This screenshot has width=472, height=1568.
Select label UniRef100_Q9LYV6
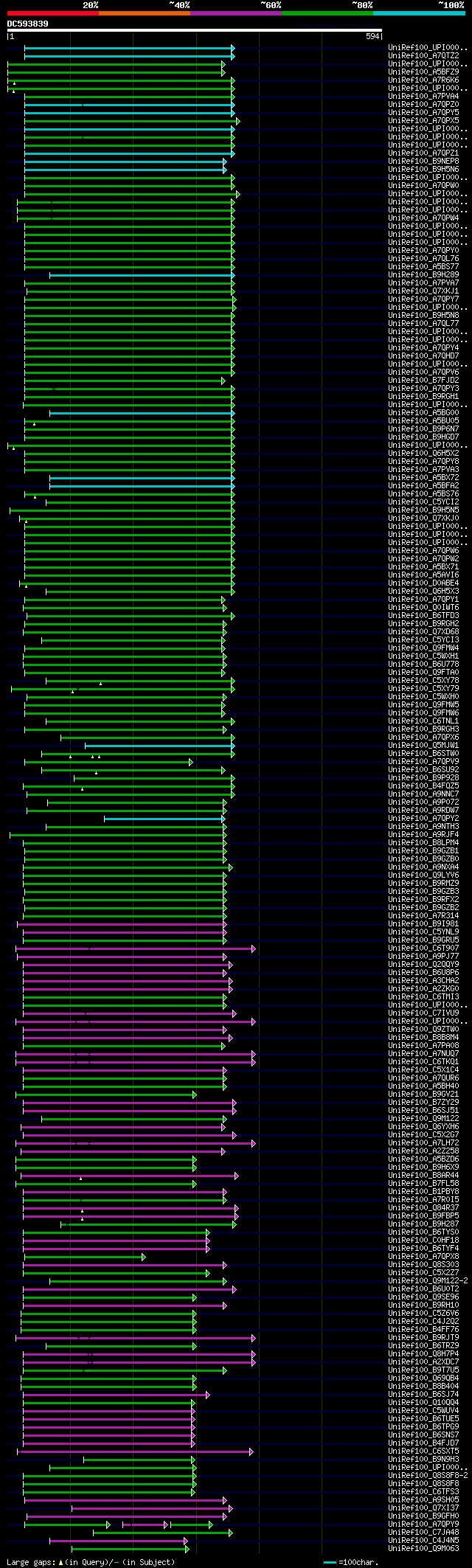[423, 875]
